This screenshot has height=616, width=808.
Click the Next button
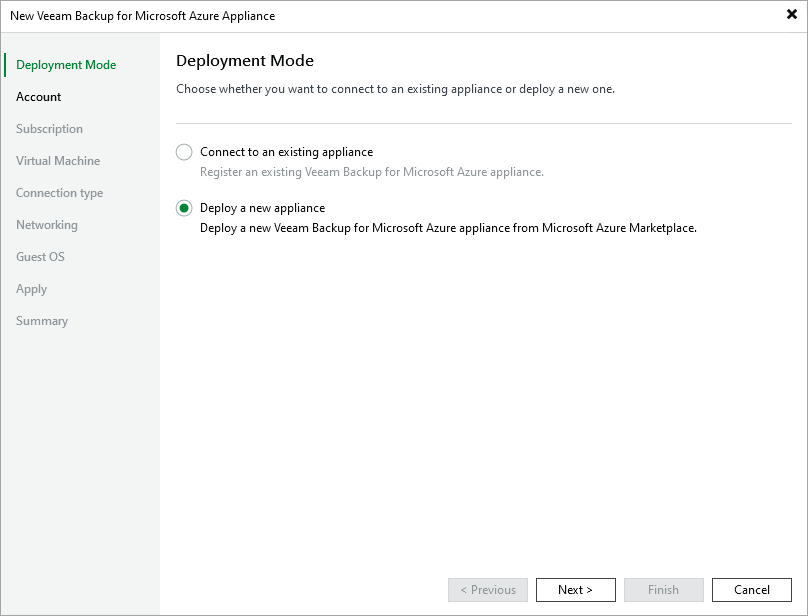tap(576, 590)
